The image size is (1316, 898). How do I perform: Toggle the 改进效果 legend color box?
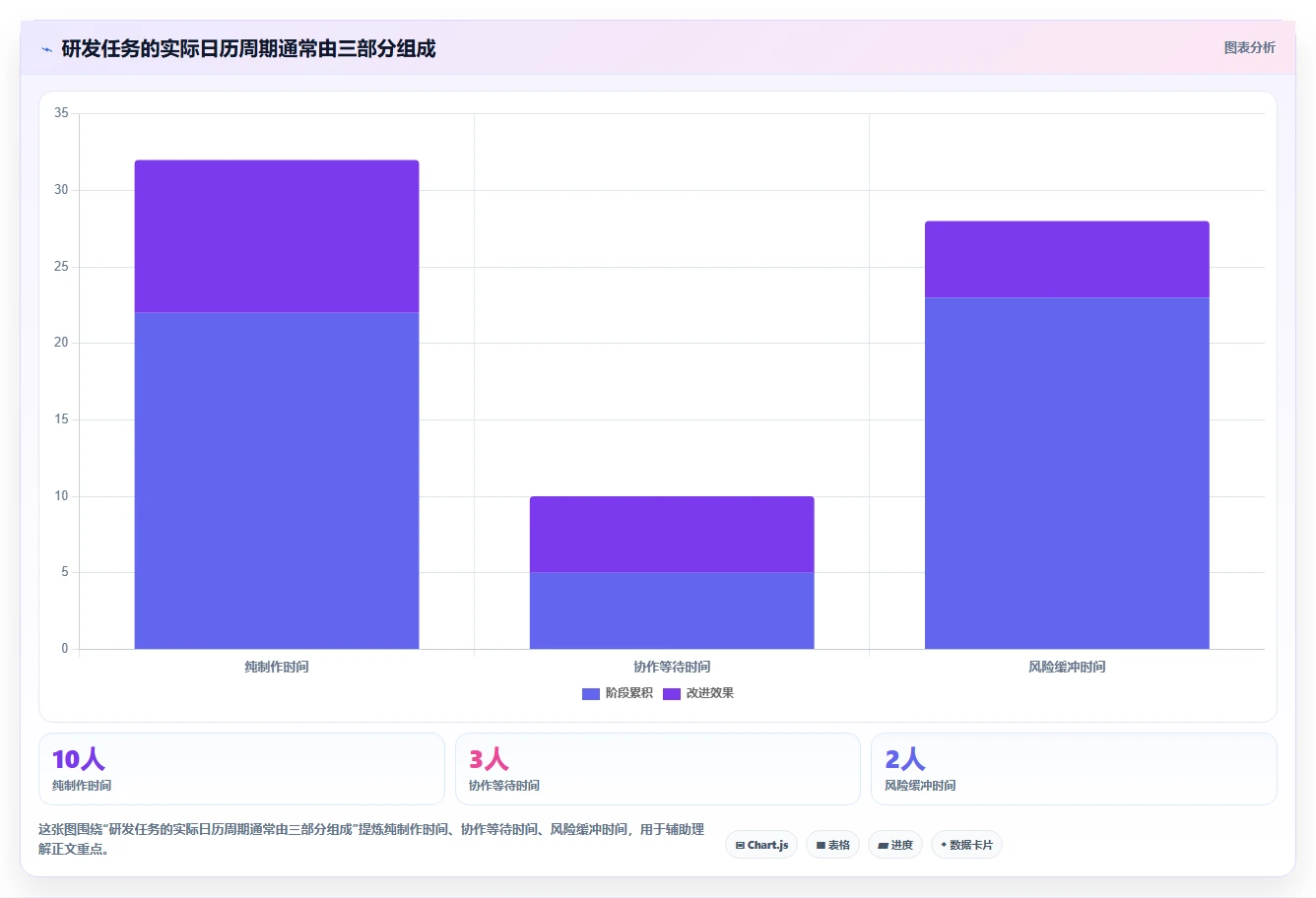pos(672,694)
